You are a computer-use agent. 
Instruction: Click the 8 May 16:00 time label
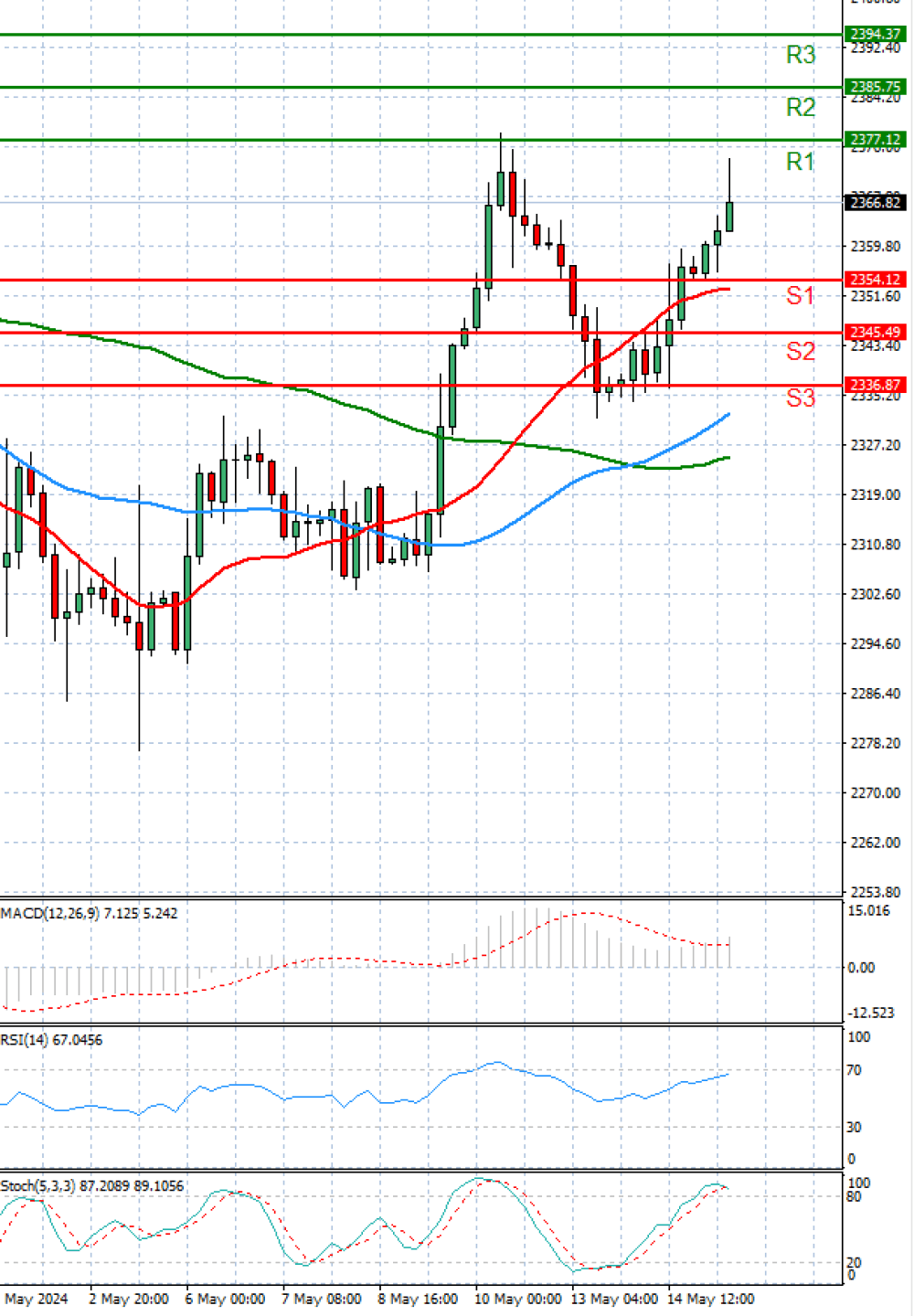418,1299
